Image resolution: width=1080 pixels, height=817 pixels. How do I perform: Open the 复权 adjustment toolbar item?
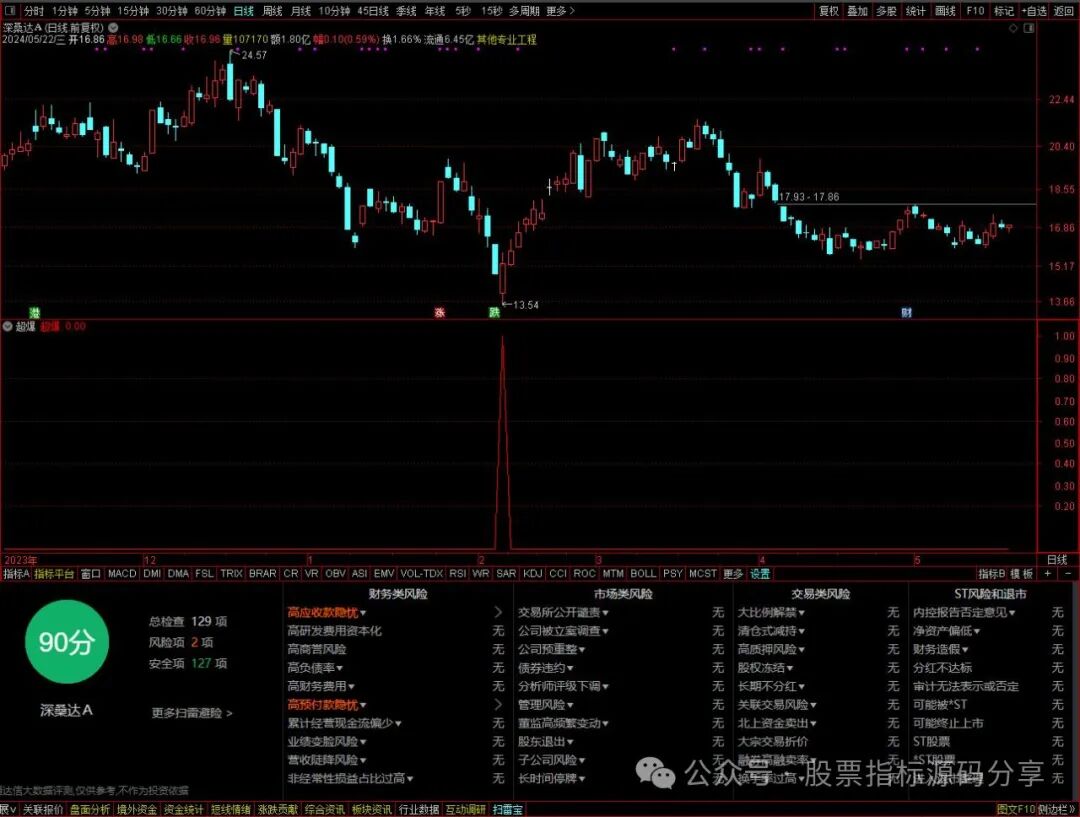pos(829,10)
